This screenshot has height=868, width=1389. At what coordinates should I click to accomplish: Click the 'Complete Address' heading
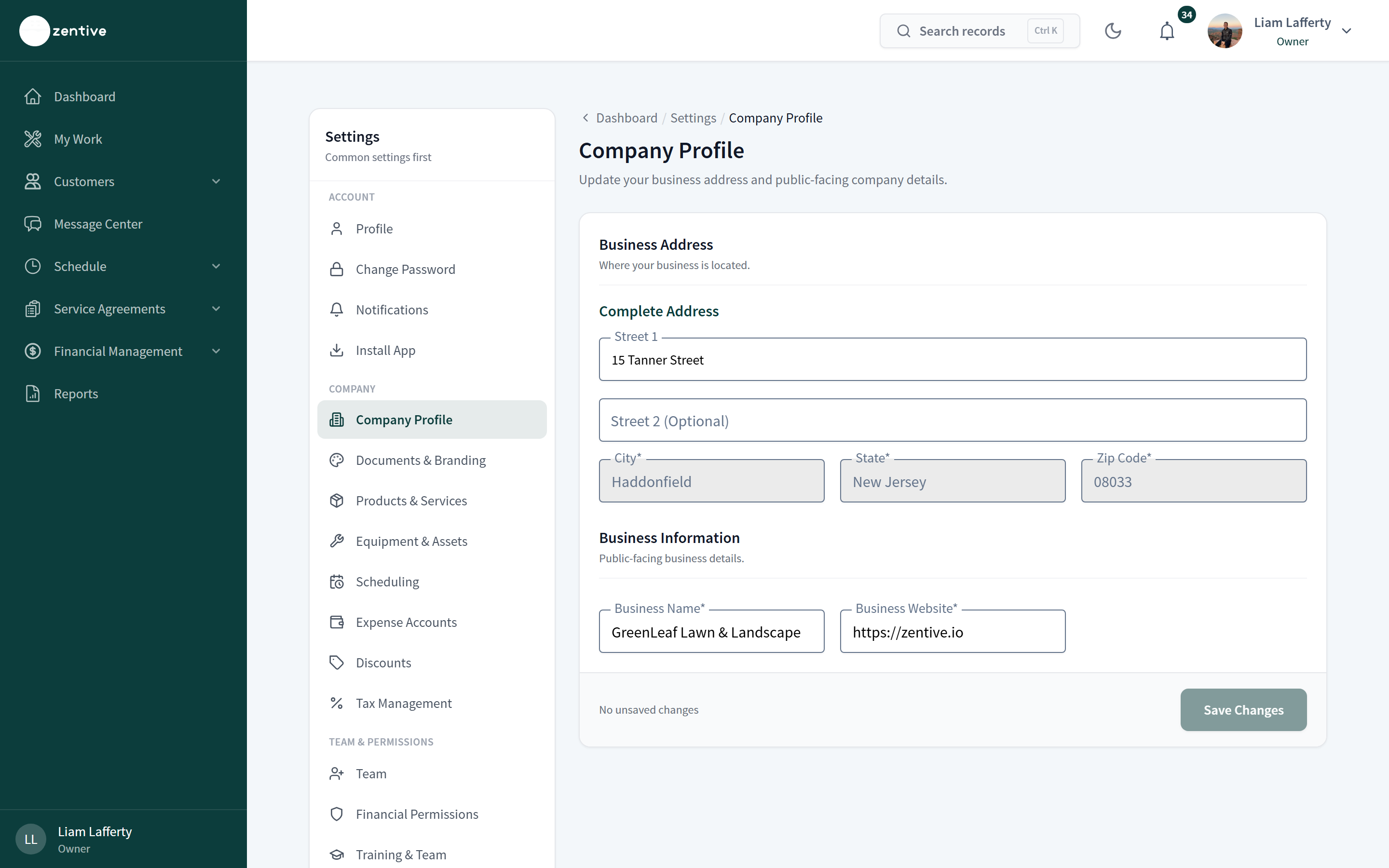pos(659,311)
